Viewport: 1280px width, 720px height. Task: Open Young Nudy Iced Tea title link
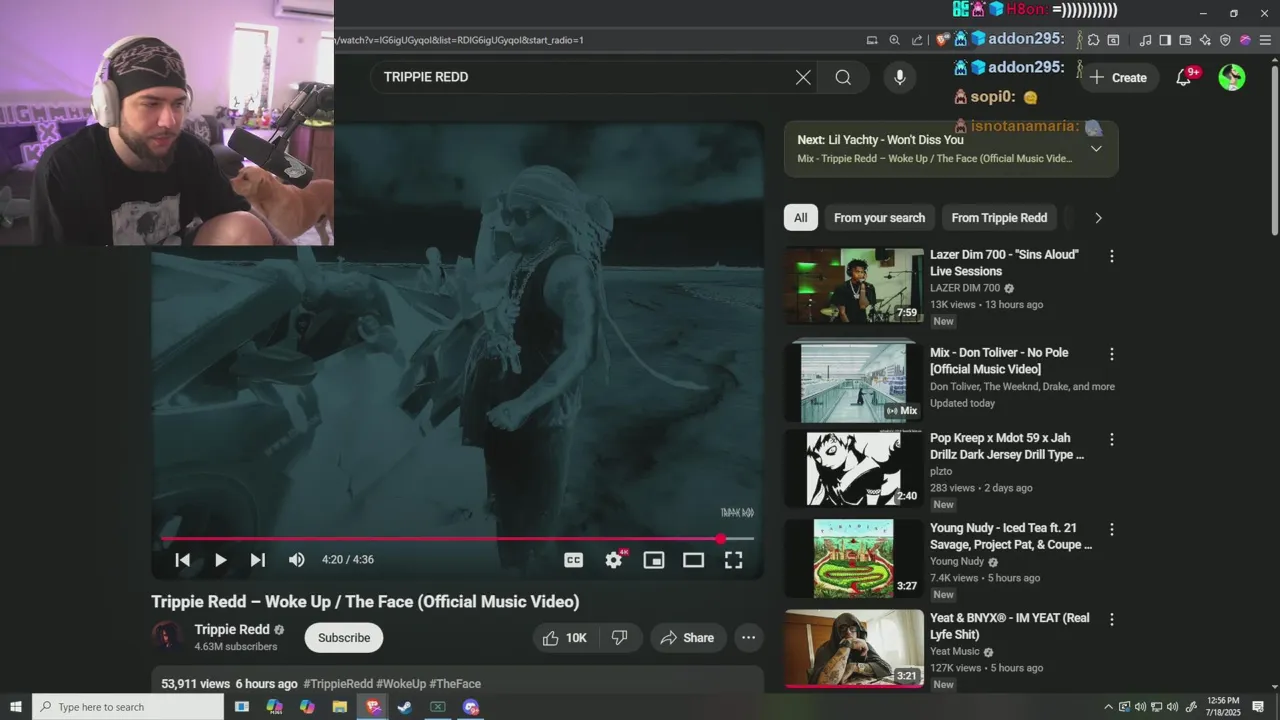[1011, 536]
